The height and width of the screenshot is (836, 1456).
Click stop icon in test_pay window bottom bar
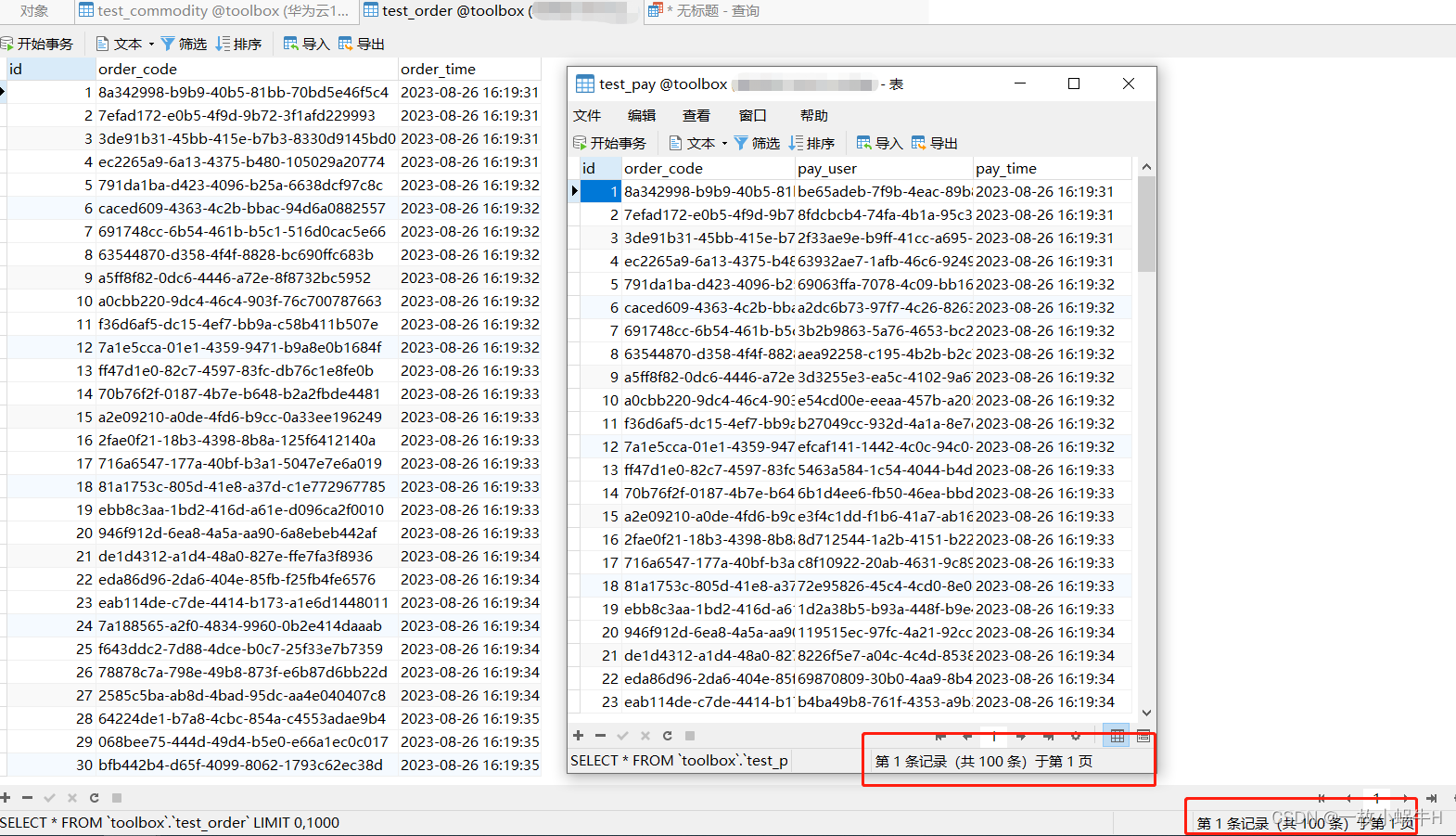point(690,736)
